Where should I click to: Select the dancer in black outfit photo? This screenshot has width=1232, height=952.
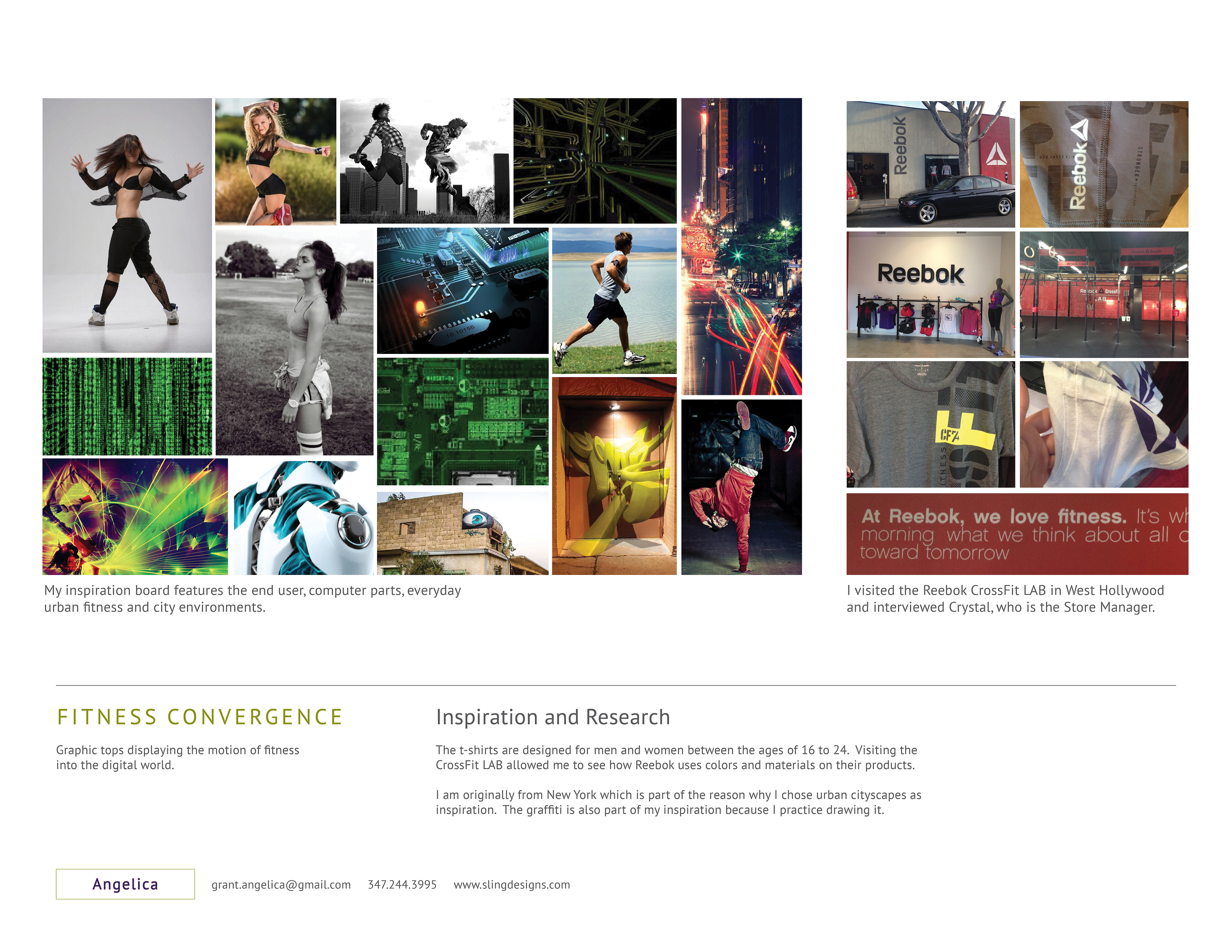pyautogui.click(x=127, y=225)
